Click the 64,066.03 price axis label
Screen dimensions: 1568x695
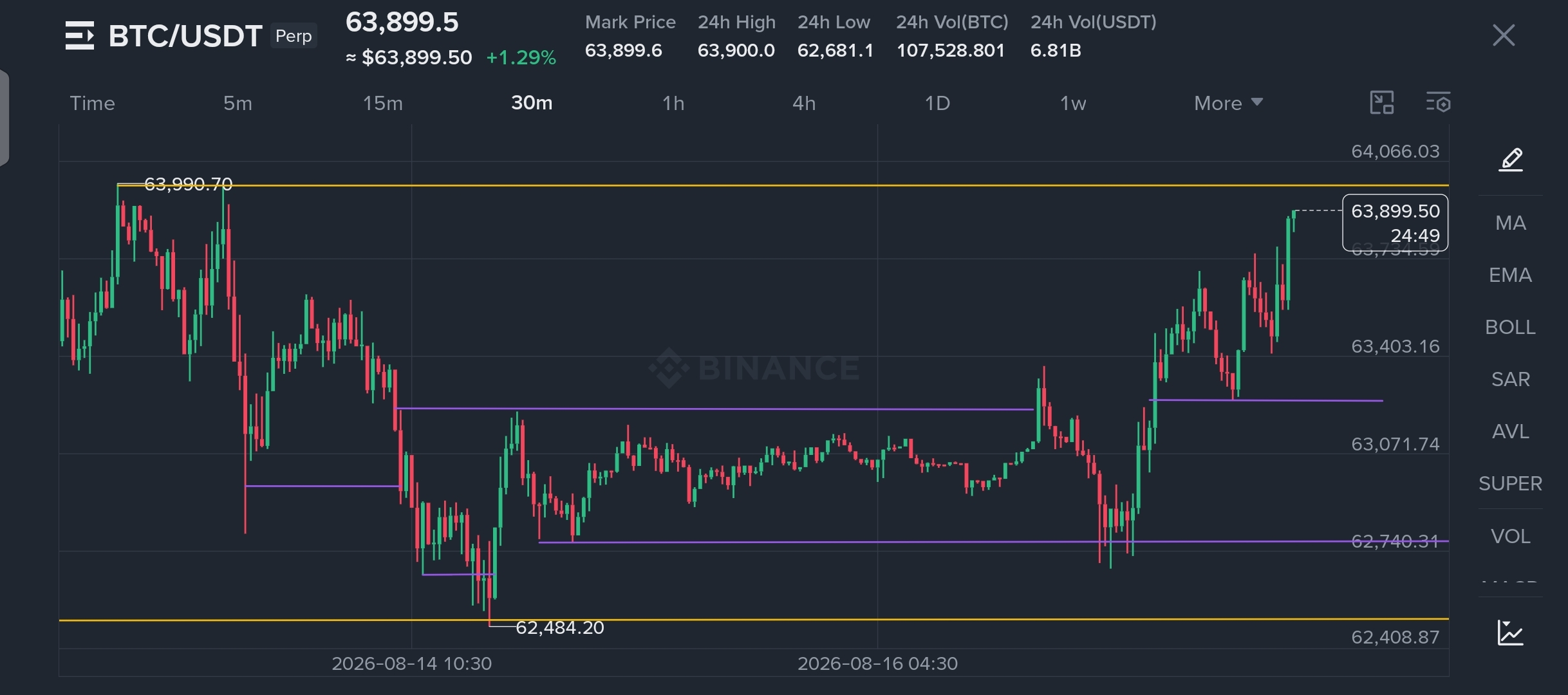[x=1395, y=152]
